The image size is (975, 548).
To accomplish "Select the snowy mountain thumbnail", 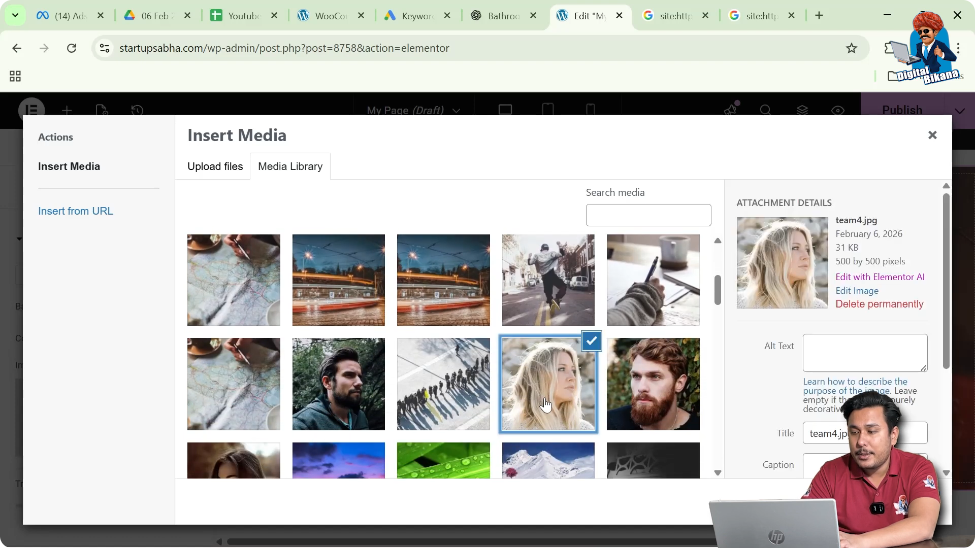I will 548,460.
